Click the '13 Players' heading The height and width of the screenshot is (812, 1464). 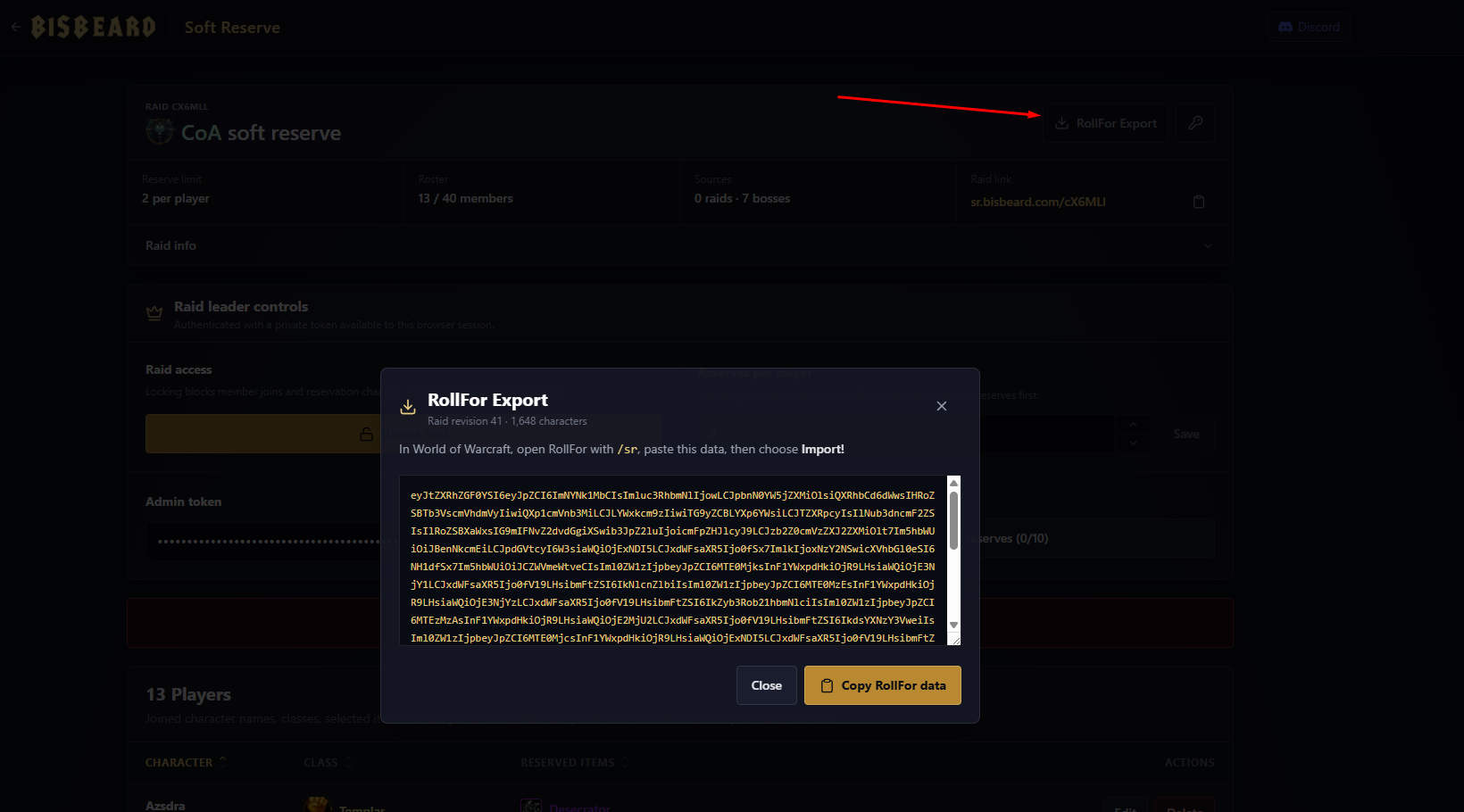click(x=188, y=694)
